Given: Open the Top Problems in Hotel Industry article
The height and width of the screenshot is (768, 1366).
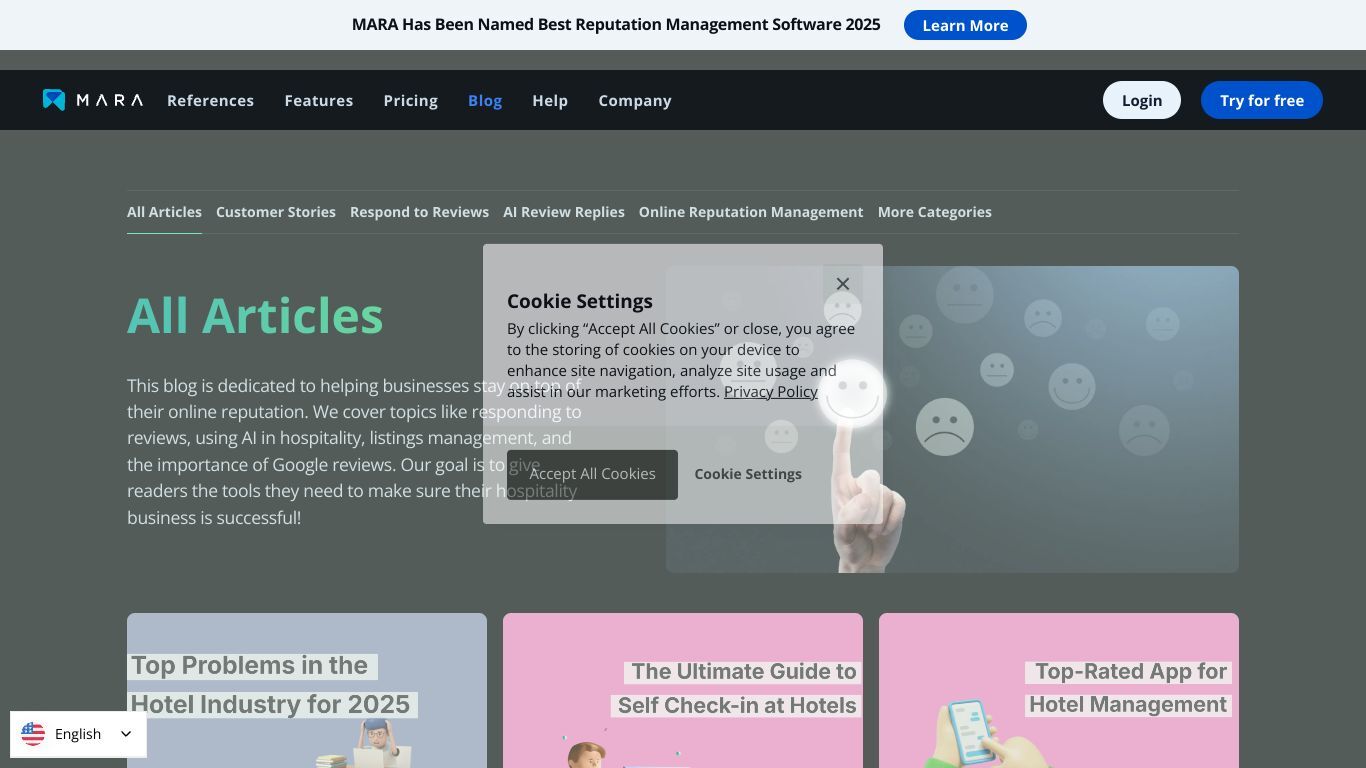Looking at the screenshot, I should coord(307,690).
